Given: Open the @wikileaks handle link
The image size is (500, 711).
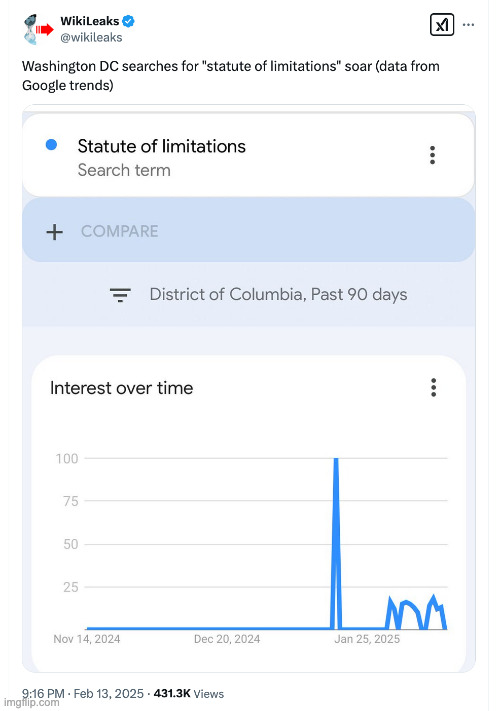Looking at the screenshot, I should pyautogui.click(x=91, y=37).
